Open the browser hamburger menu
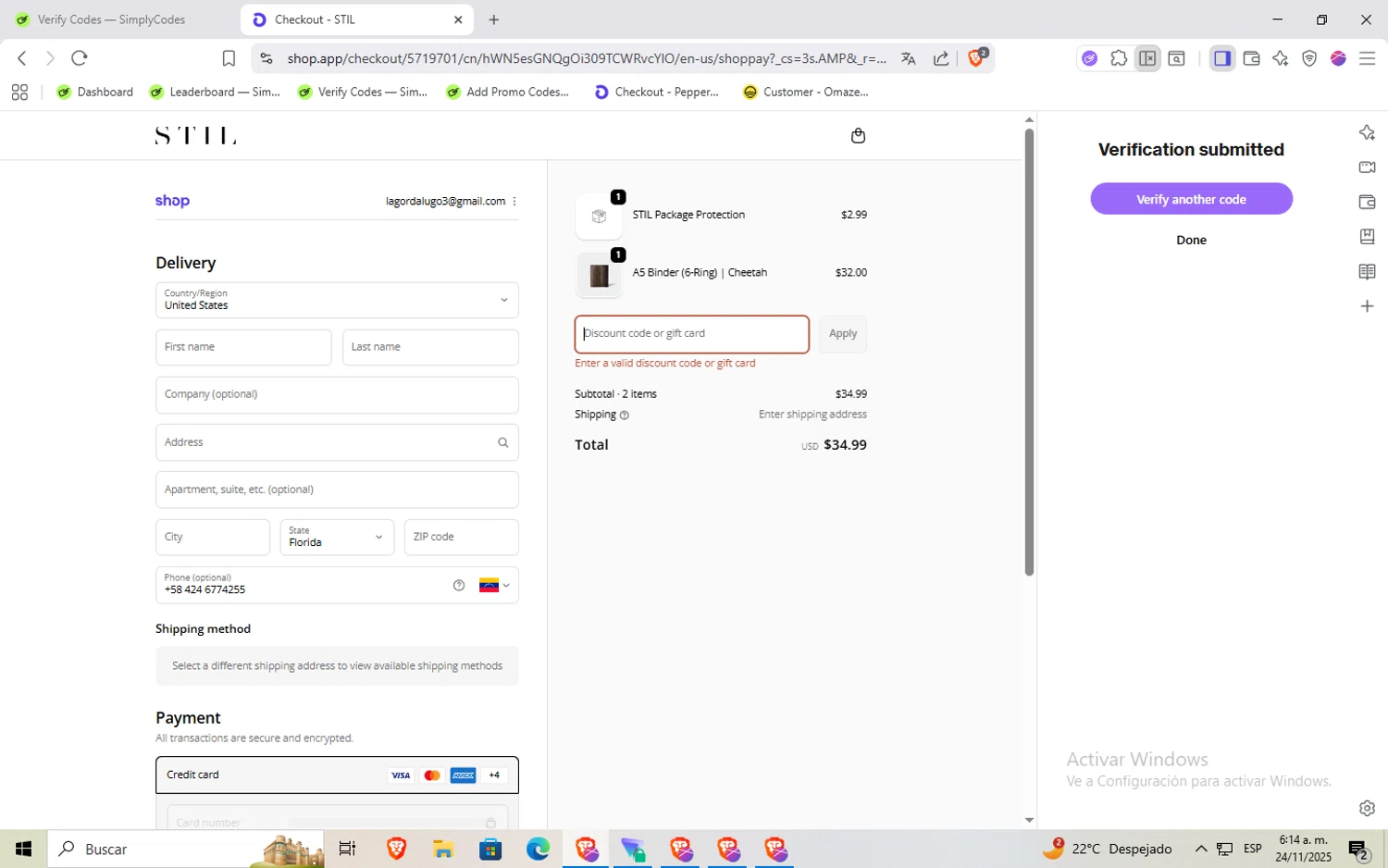Image resolution: width=1388 pixels, height=868 pixels. click(1368, 58)
